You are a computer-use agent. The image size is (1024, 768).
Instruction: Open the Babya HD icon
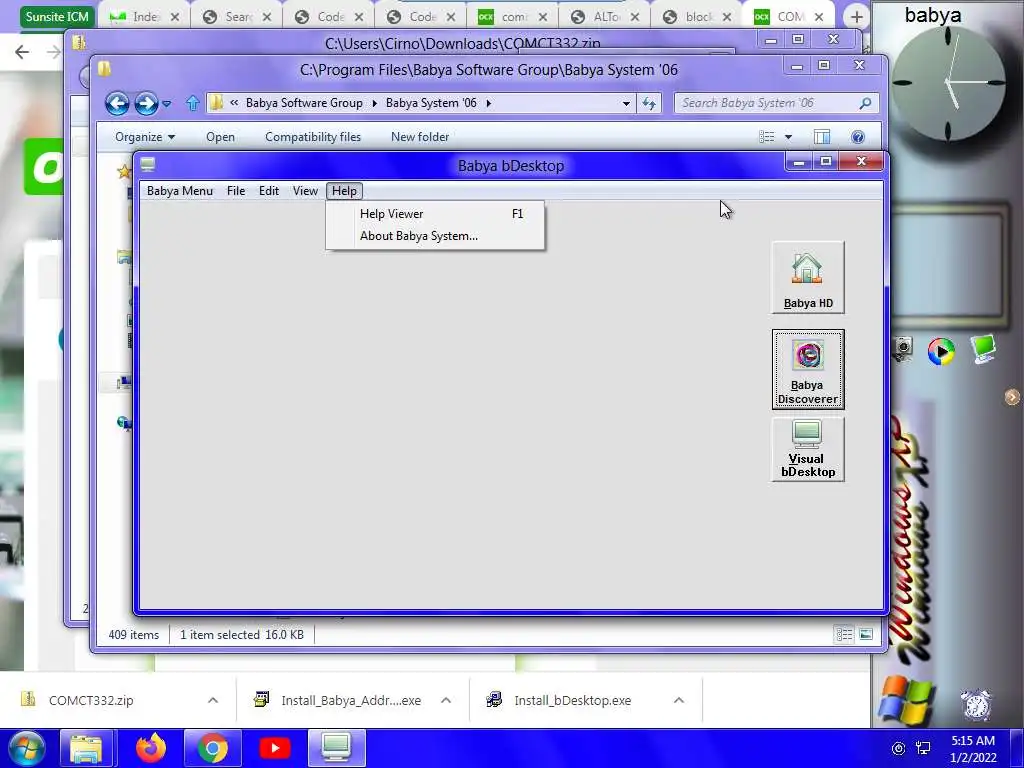coord(808,278)
